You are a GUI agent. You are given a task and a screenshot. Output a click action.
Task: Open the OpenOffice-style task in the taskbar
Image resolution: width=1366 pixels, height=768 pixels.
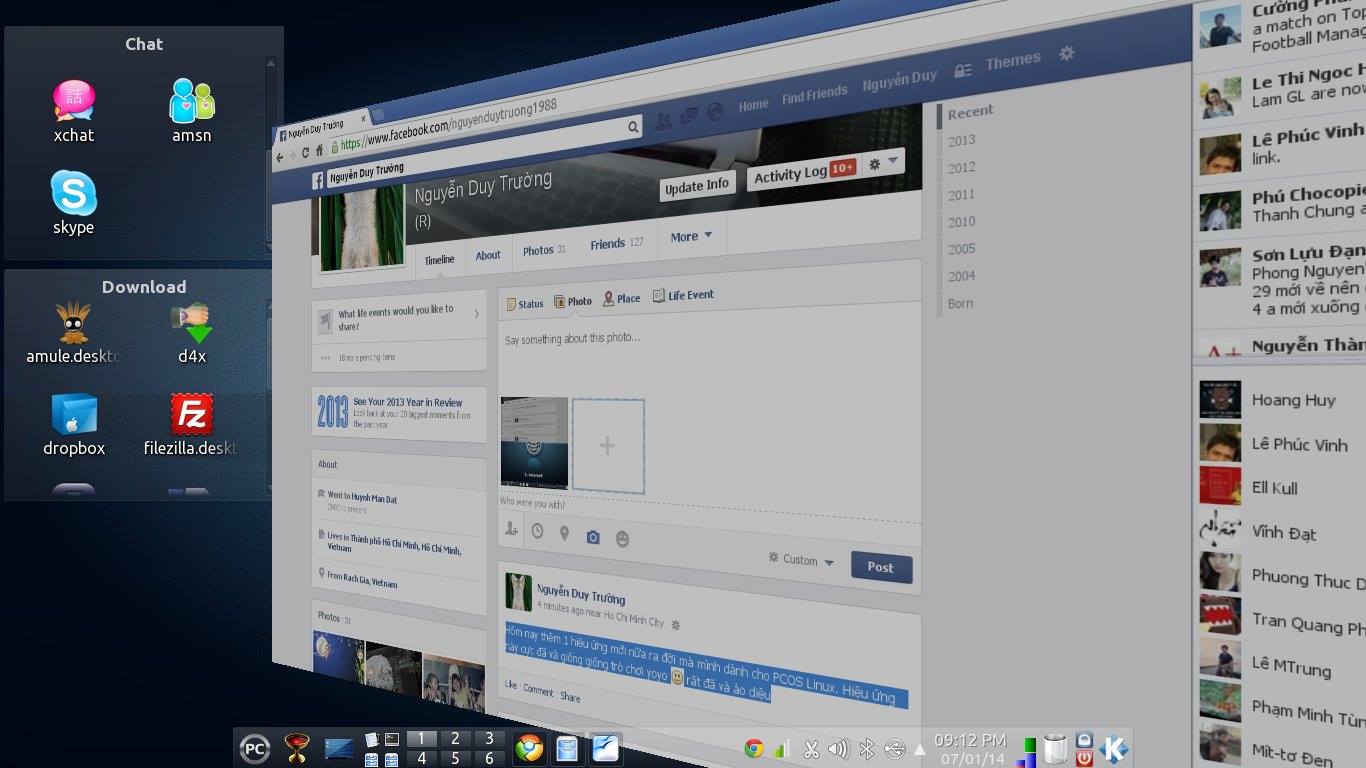tap(605, 748)
